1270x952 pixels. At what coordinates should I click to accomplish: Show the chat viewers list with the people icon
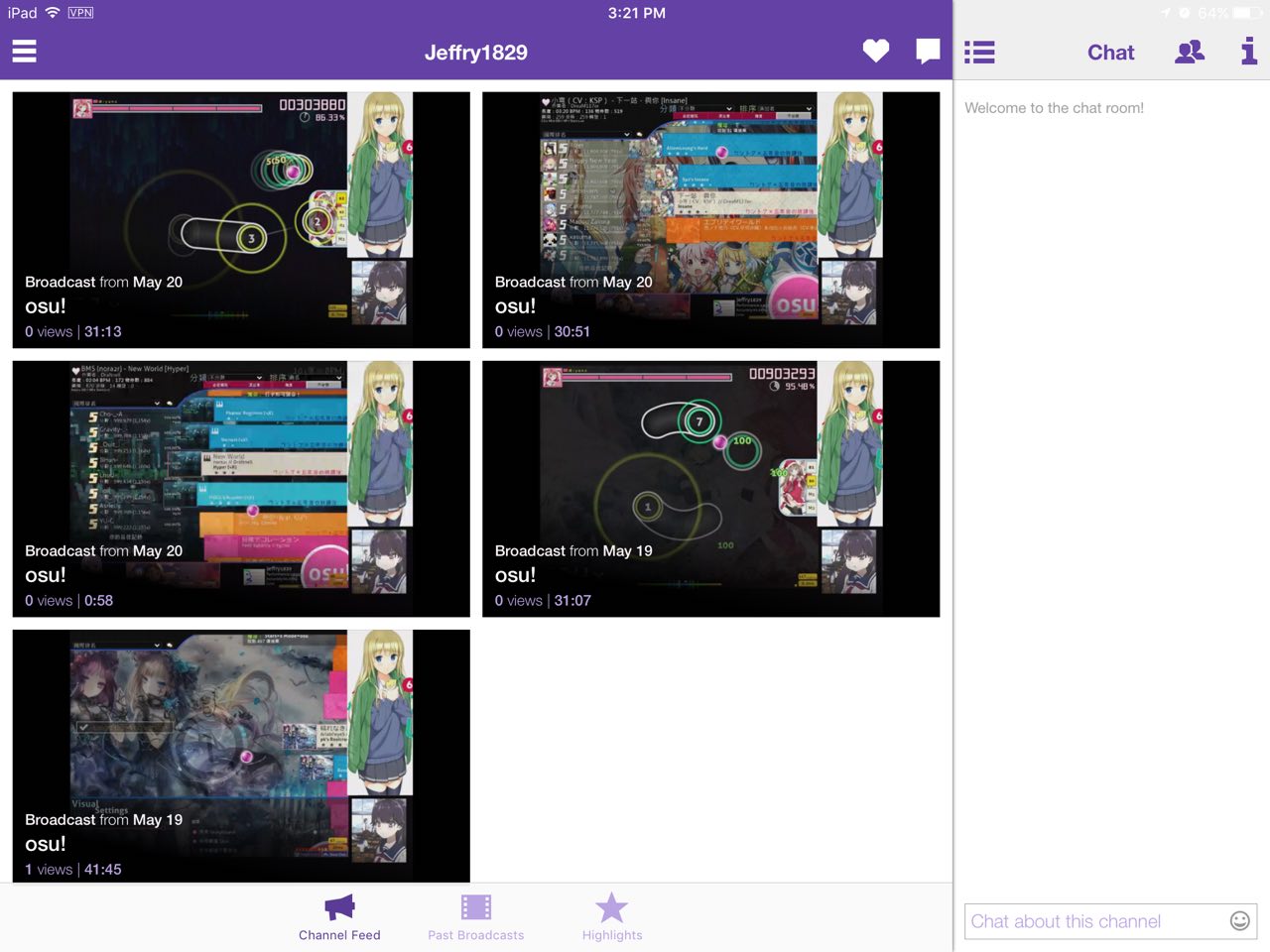click(x=1190, y=52)
